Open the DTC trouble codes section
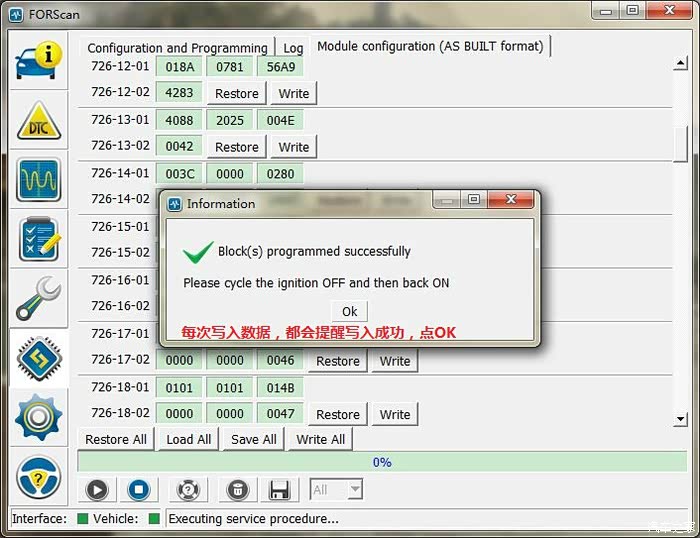 39,121
